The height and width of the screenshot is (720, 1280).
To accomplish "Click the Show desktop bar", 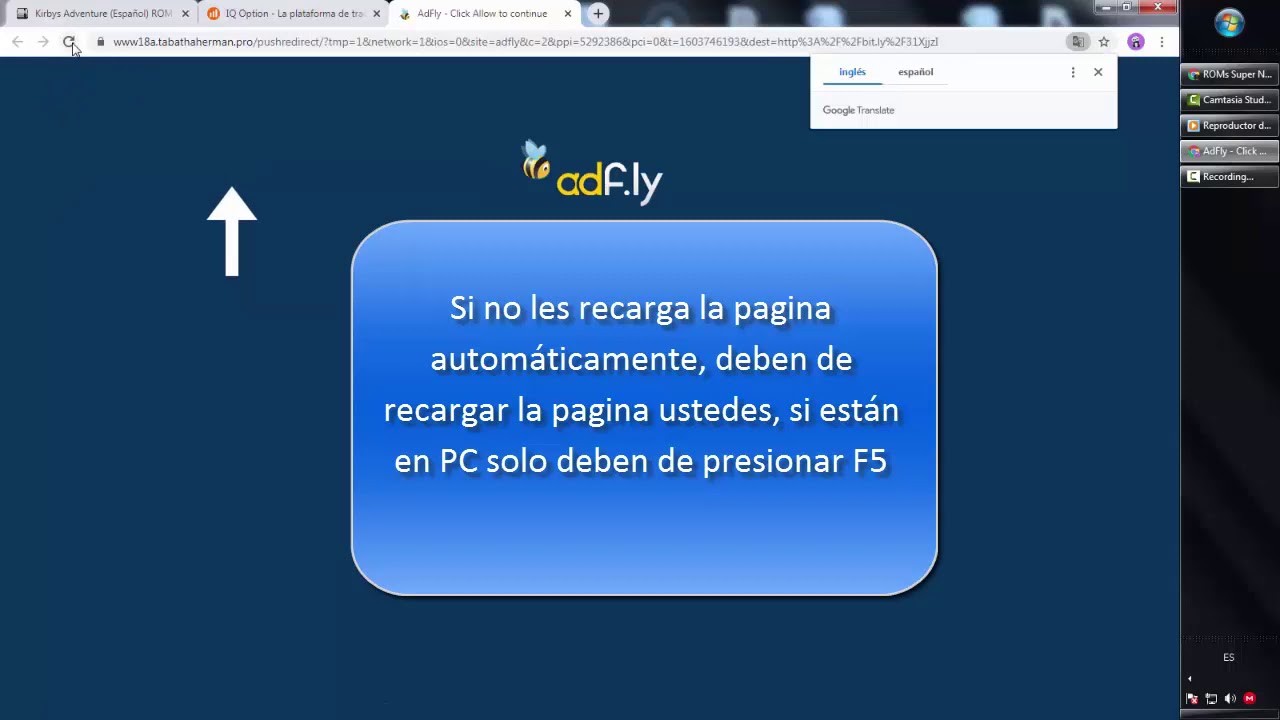I will click(1230, 715).
